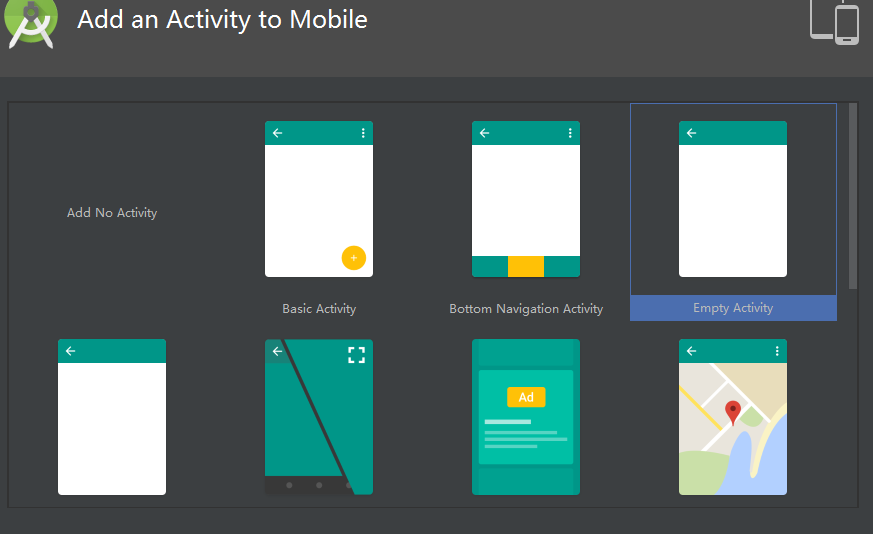Select the blank template in second row
873x534 pixels.
112,417
